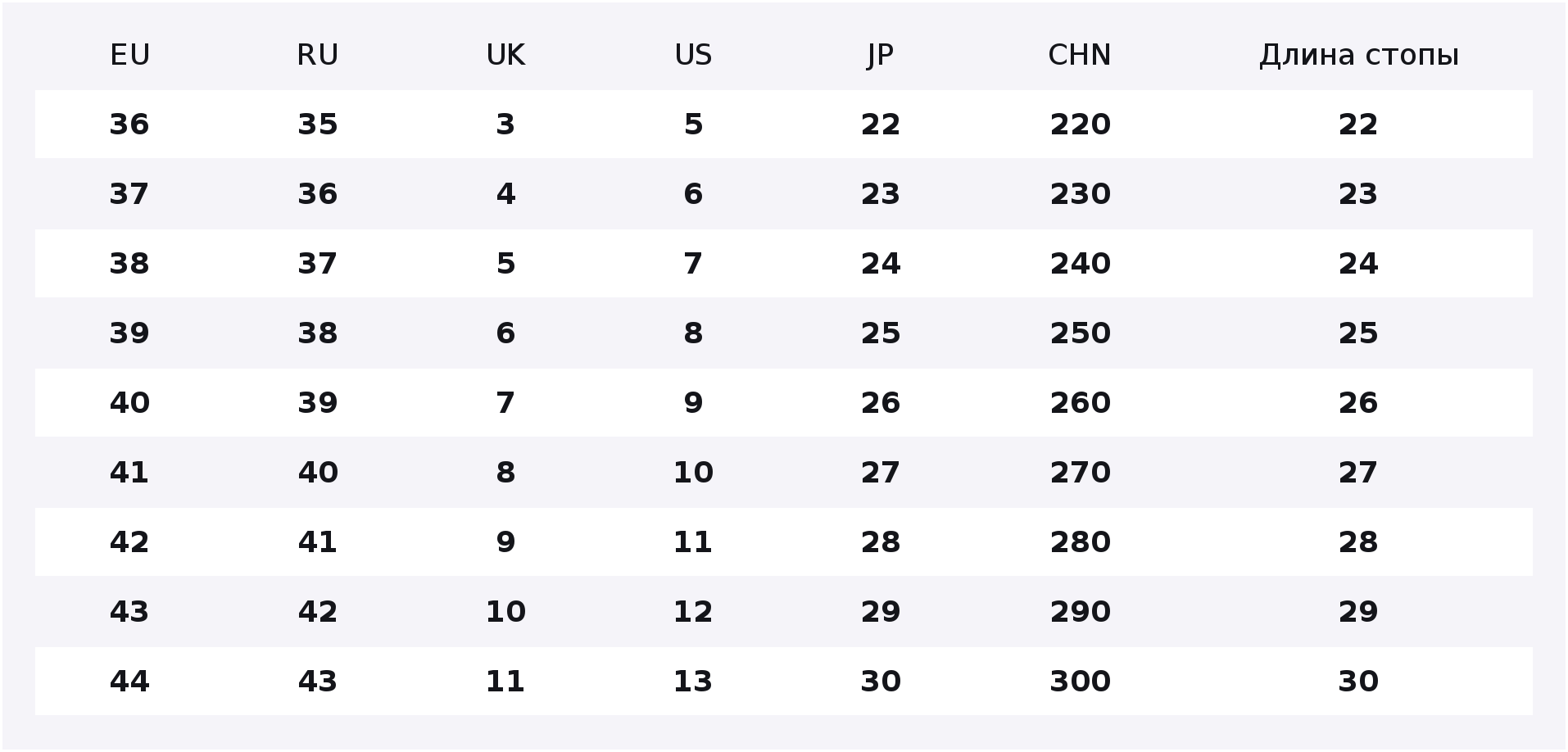The image size is (1568, 752).
Task: Select EU size 40 cell
Action: click(129, 403)
